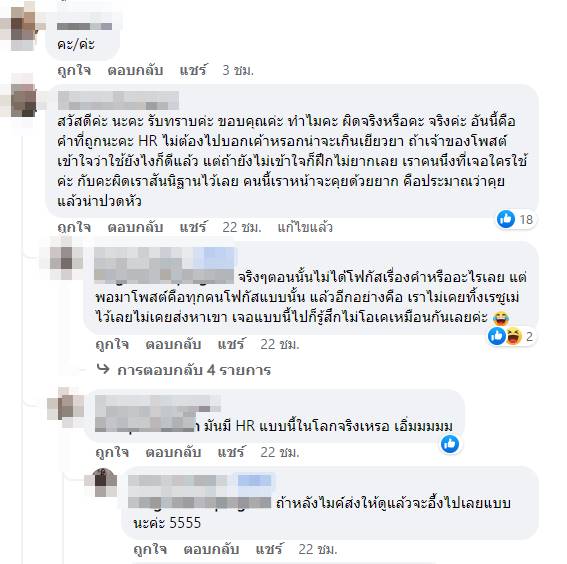This screenshot has height=564, width=567.
Task: Click the avatar on the ถ้าหลังไมค์ reply
Action: click(x=102, y=482)
